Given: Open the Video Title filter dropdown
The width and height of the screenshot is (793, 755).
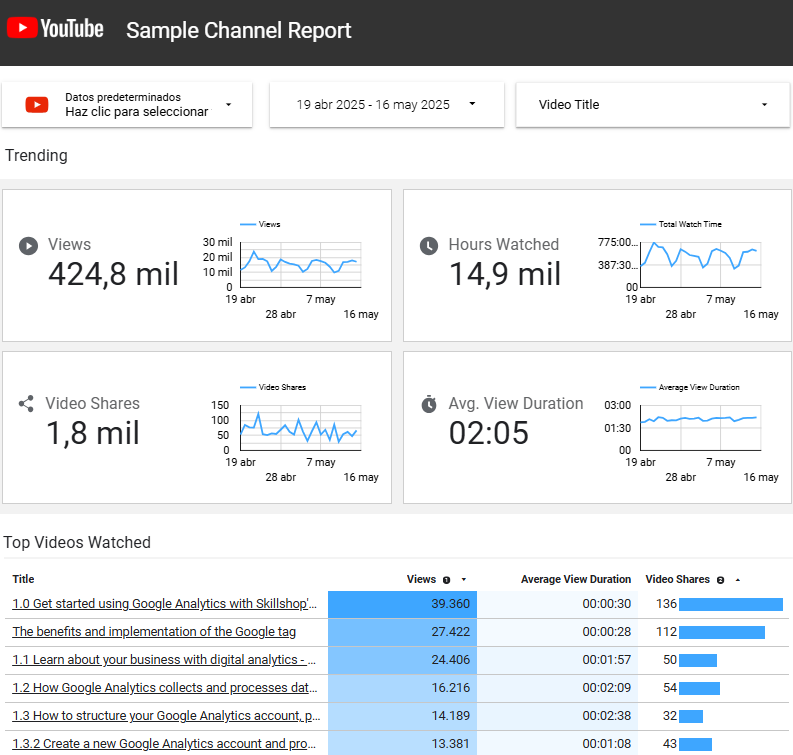Looking at the screenshot, I should coord(652,105).
